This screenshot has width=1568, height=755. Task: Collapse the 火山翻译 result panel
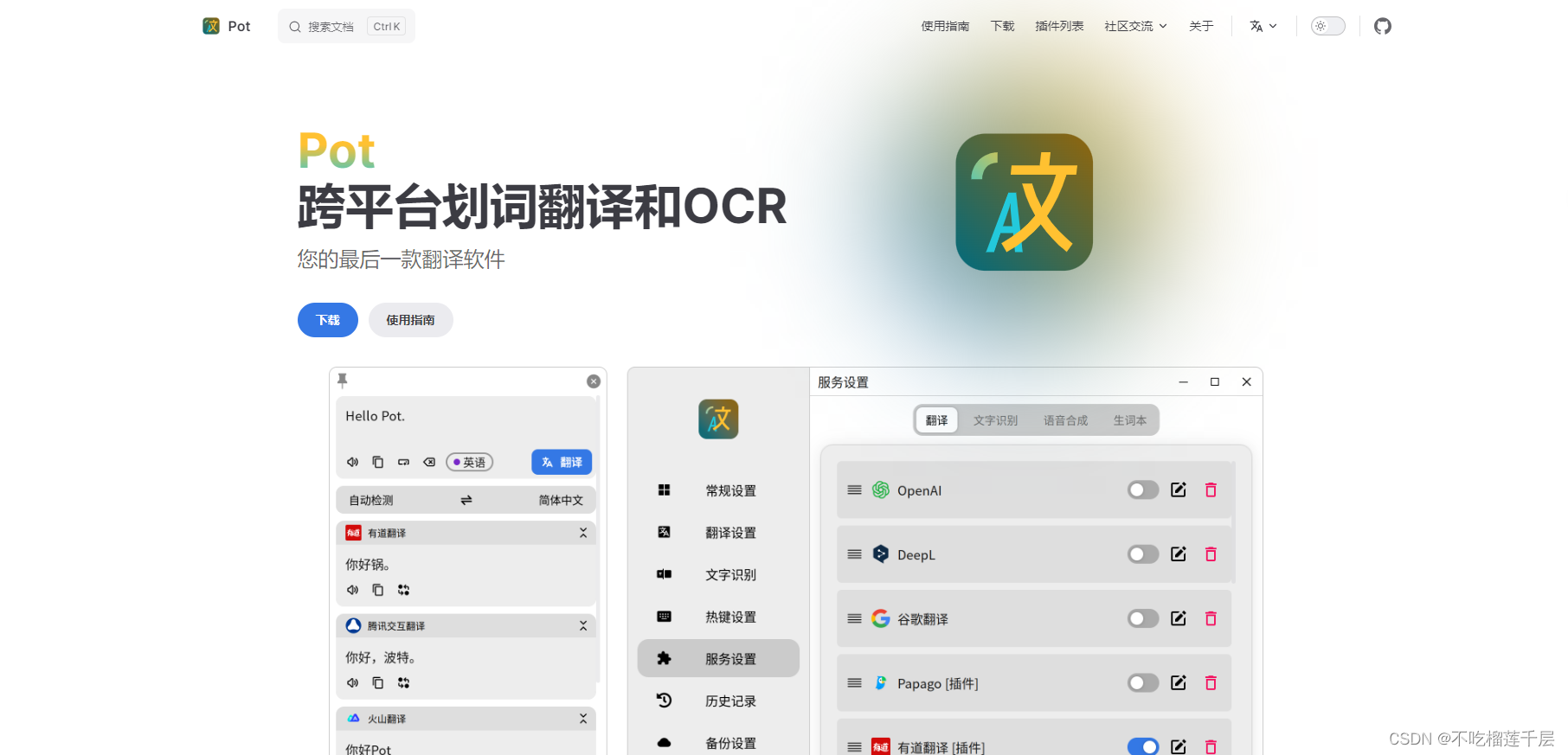point(583,719)
